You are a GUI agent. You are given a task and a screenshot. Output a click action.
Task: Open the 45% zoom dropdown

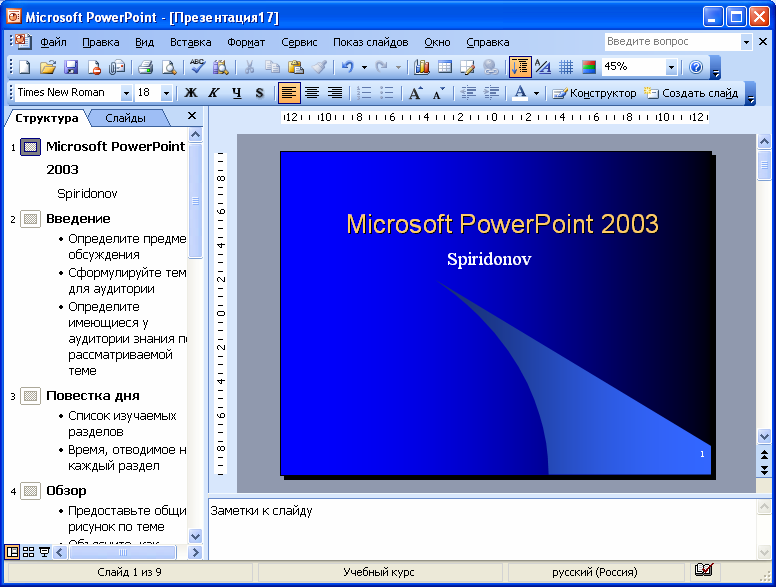(671, 68)
